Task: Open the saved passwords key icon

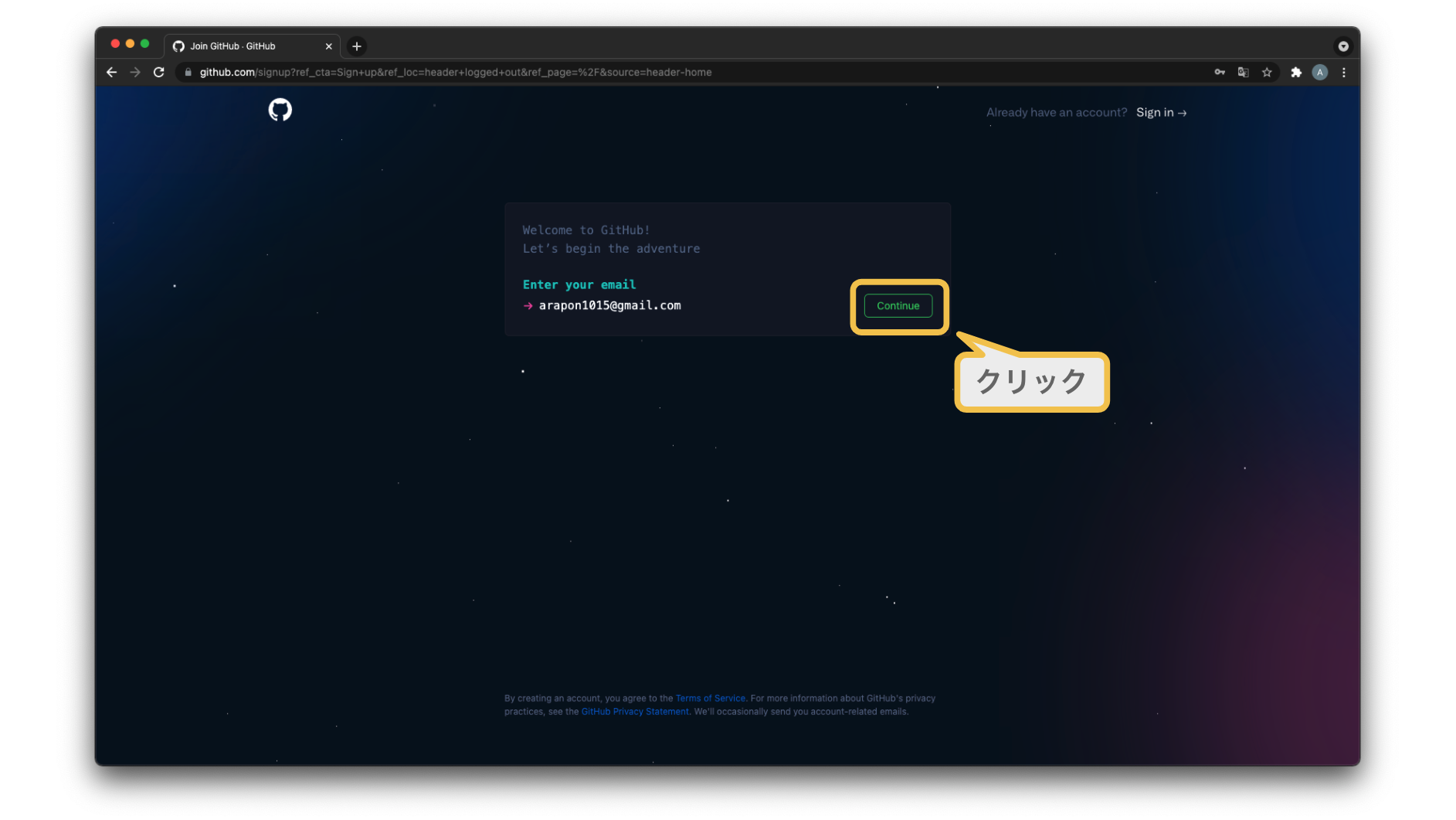Action: point(1220,72)
